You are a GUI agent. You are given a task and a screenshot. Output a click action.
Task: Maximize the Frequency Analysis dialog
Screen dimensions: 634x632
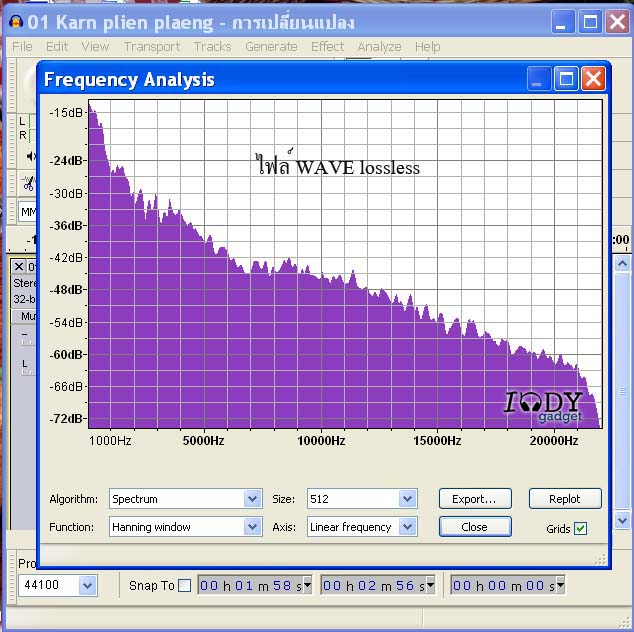[x=566, y=78]
